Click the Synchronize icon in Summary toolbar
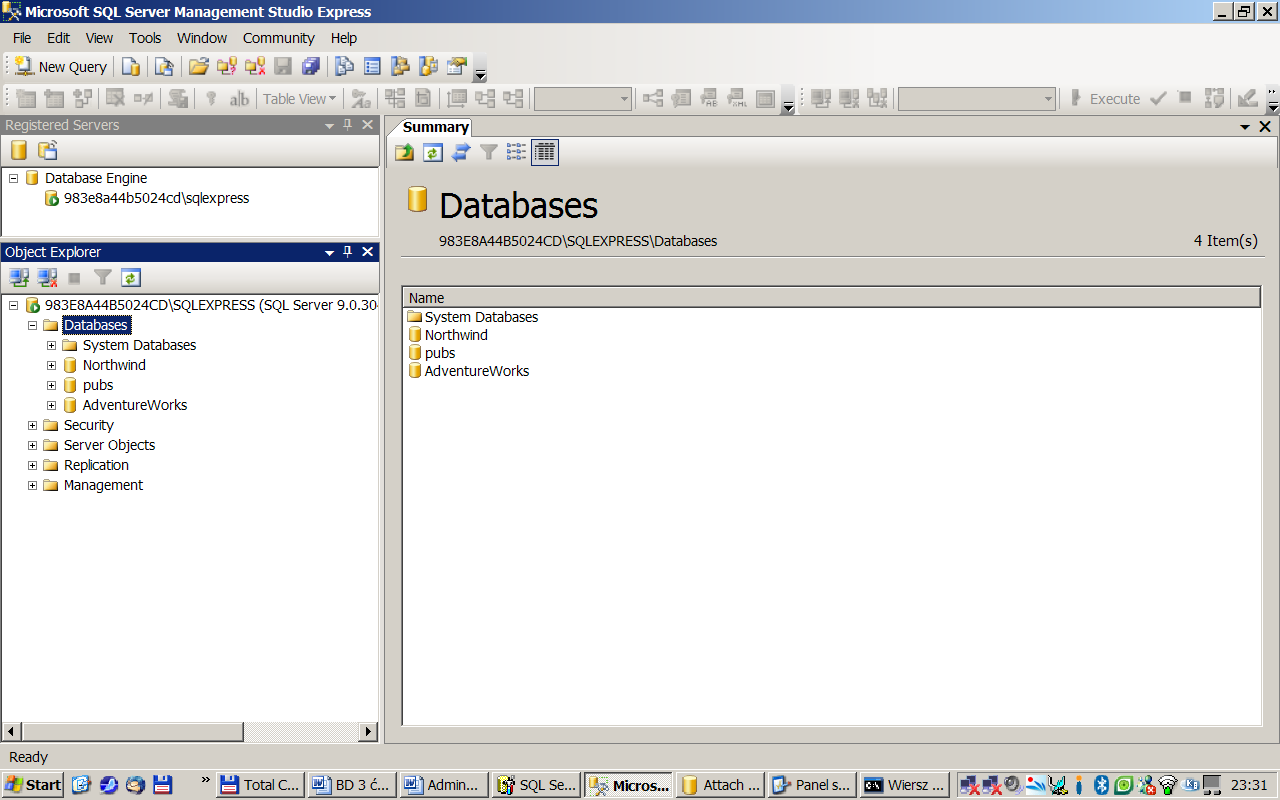Viewport: 1280px width, 800px height. pyautogui.click(x=460, y=152)
